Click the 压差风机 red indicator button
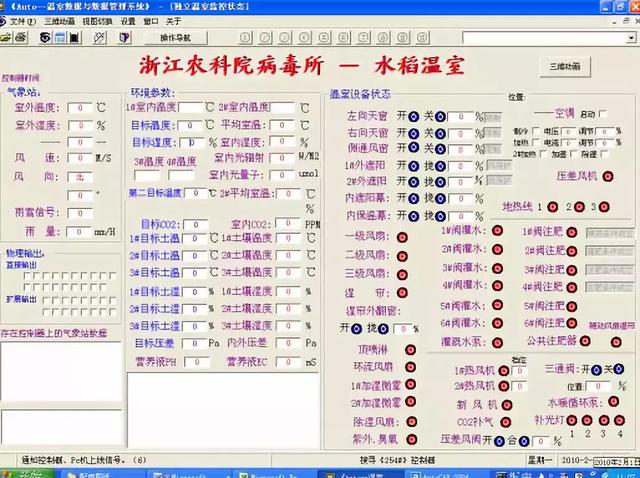 (x=609, y=176)
